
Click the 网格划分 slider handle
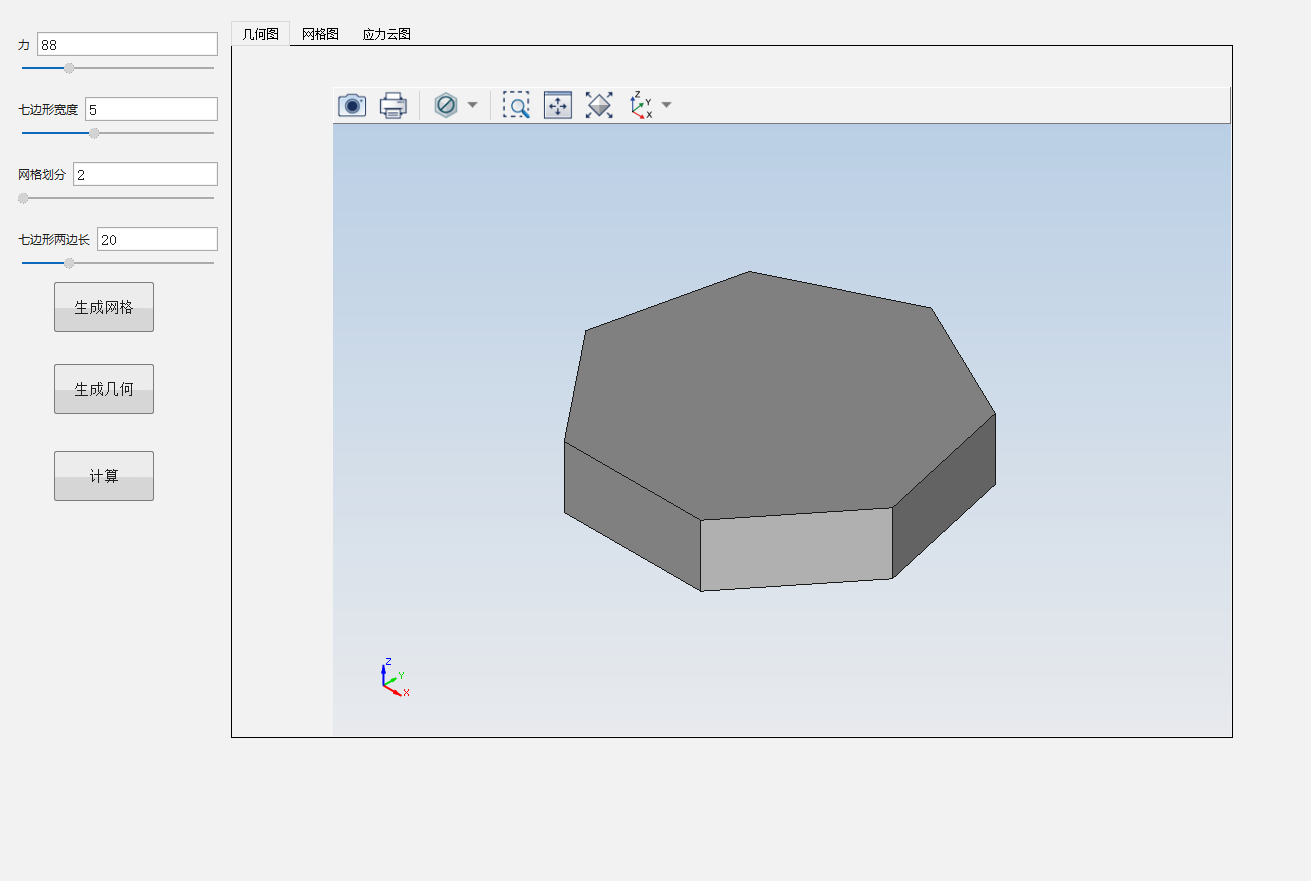click(23, 198)
